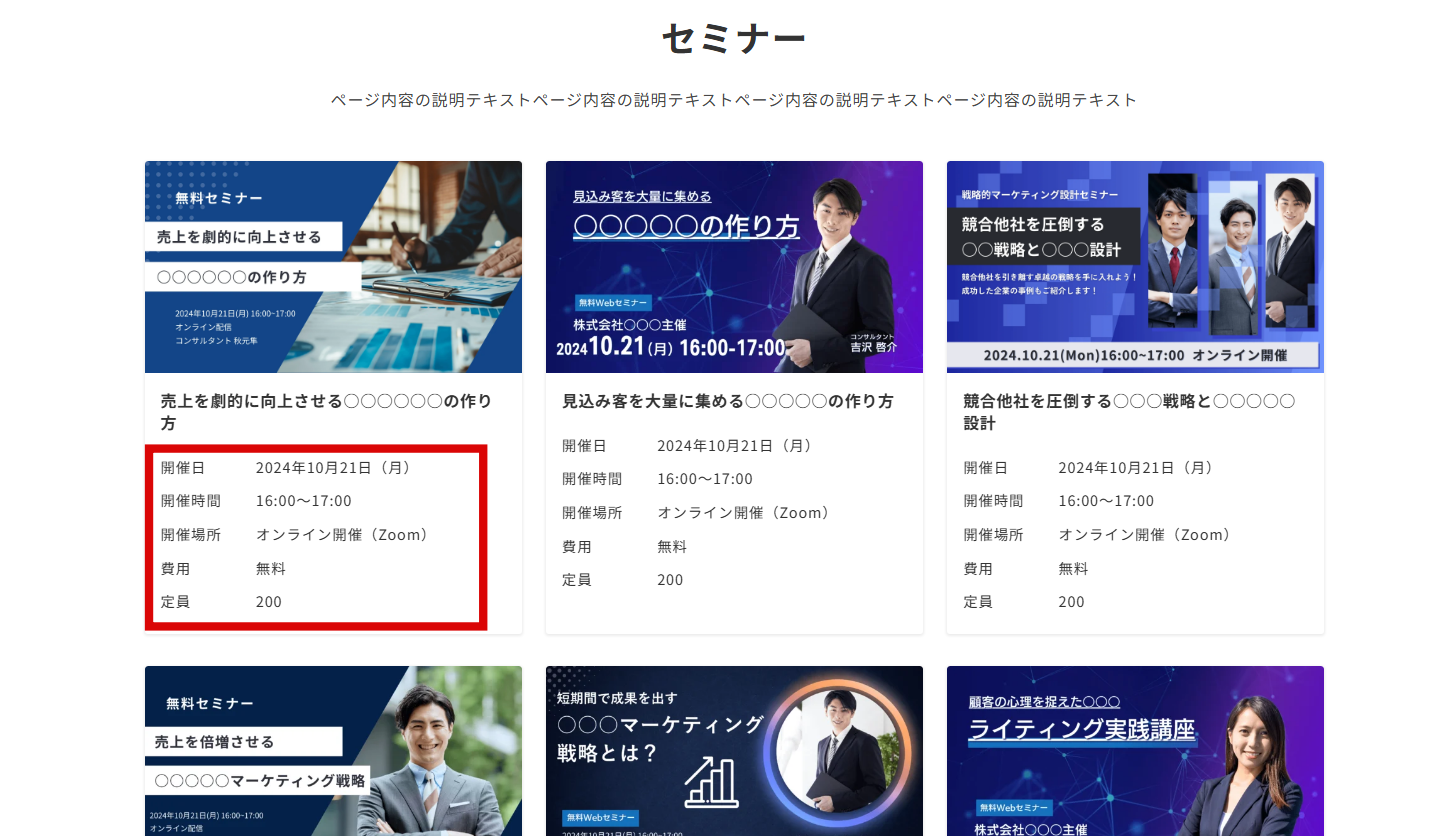
Task: Click 定員 label in 競合他社 card
Action: pos(978,602)
